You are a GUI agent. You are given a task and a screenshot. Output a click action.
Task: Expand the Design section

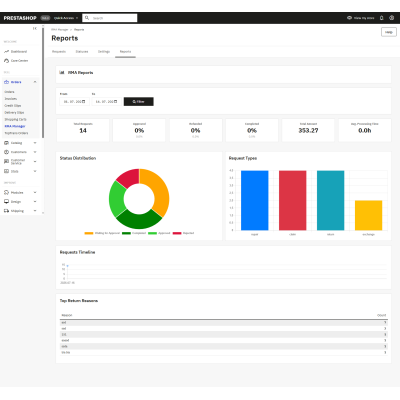35,202
